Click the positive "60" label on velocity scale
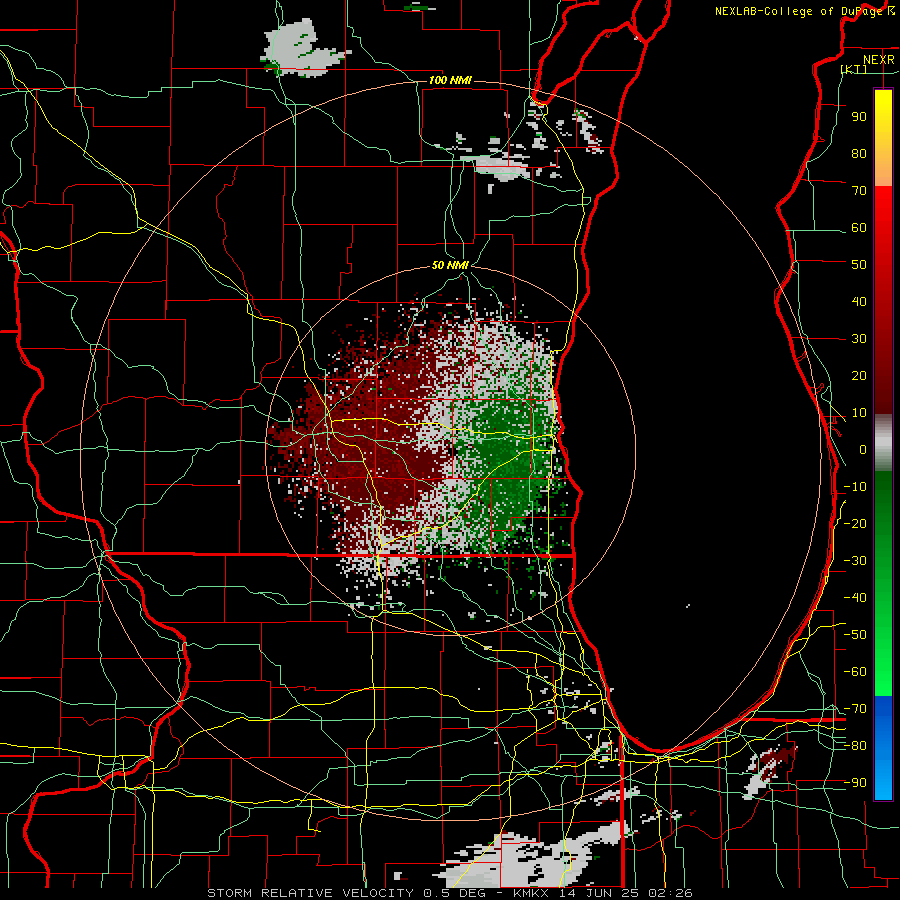This screenshot has height=900, width=900. 859,228
